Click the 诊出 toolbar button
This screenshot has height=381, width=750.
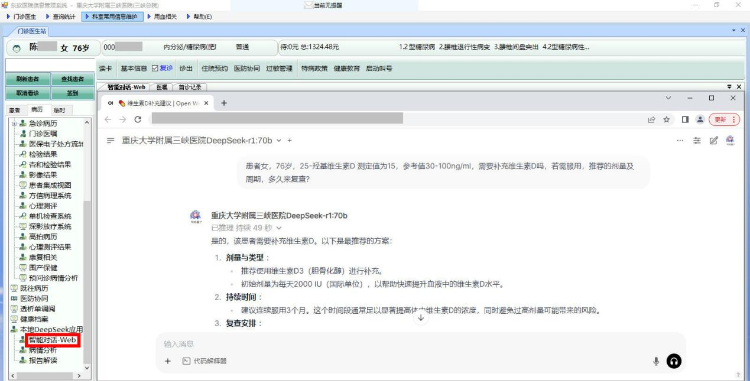(x=186, y=68)
